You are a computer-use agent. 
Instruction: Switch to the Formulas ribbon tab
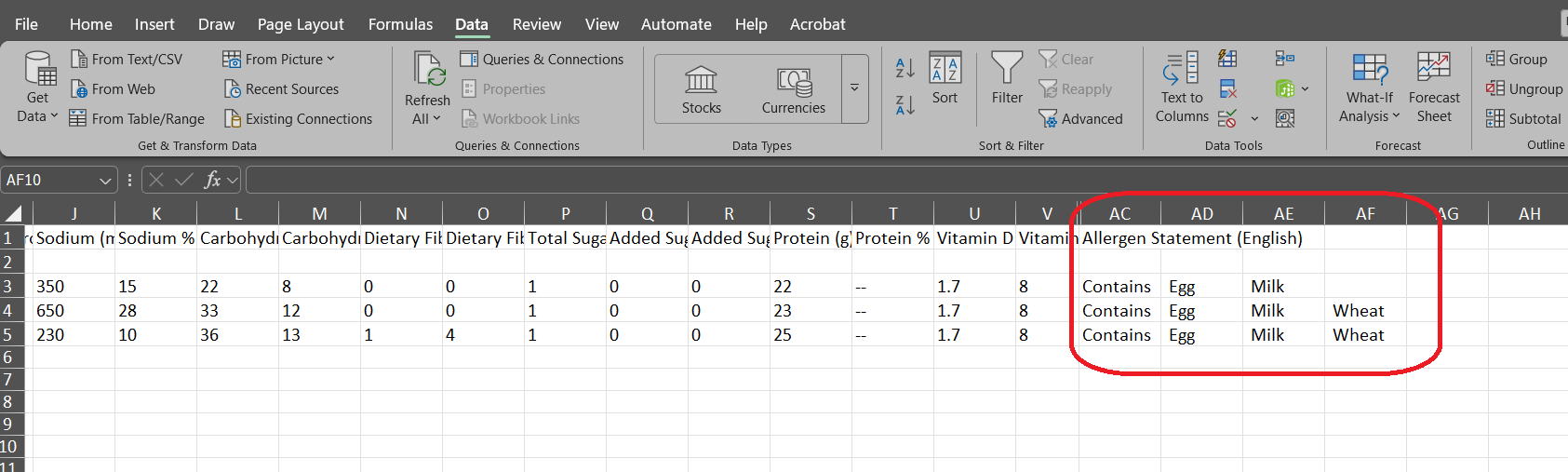400,24
